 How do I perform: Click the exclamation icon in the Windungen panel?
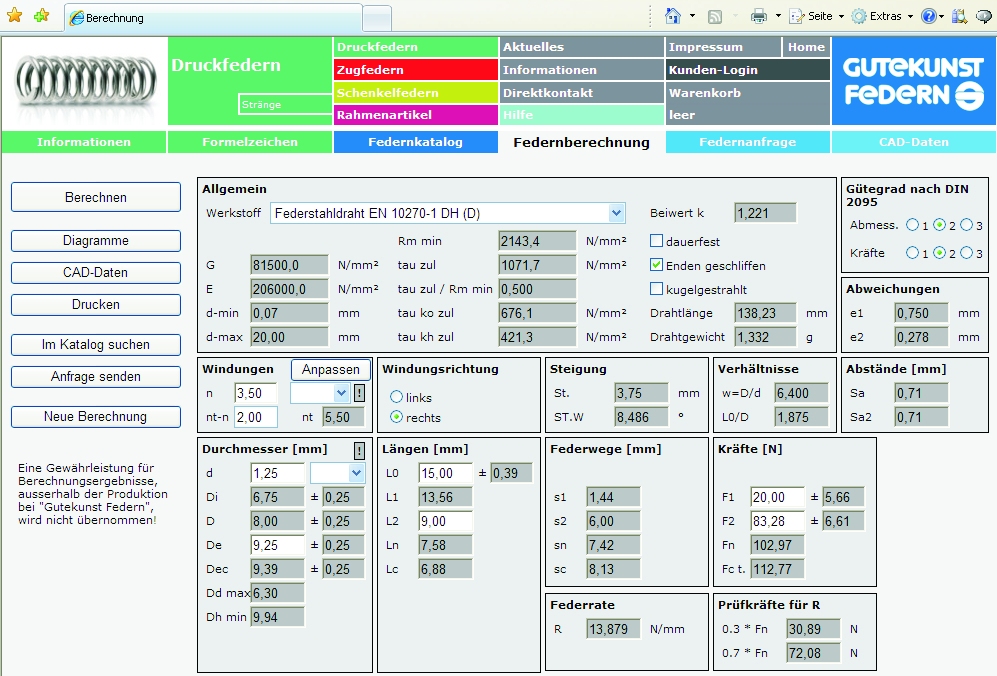tap(359, 393)
